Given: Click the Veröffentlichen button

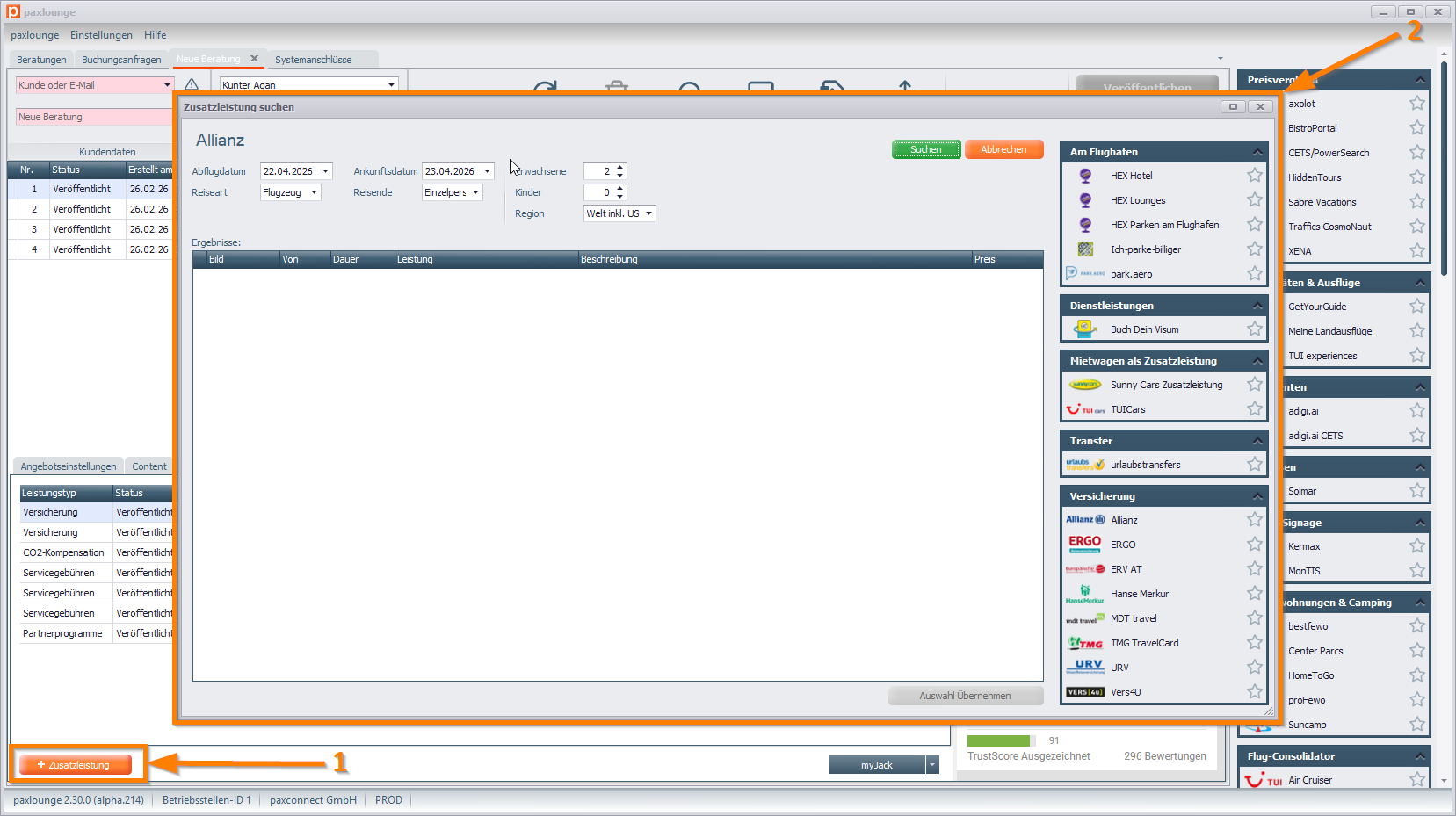Looking at the screenshot, I should tap(1147, 85).
